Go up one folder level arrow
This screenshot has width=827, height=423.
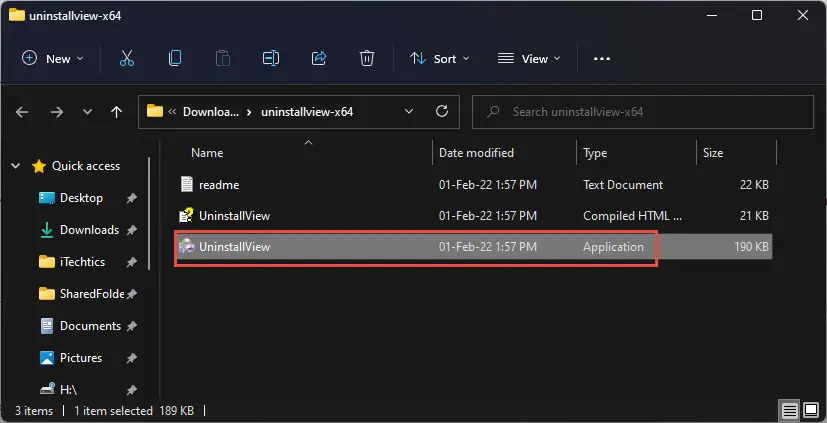point(117,112)
